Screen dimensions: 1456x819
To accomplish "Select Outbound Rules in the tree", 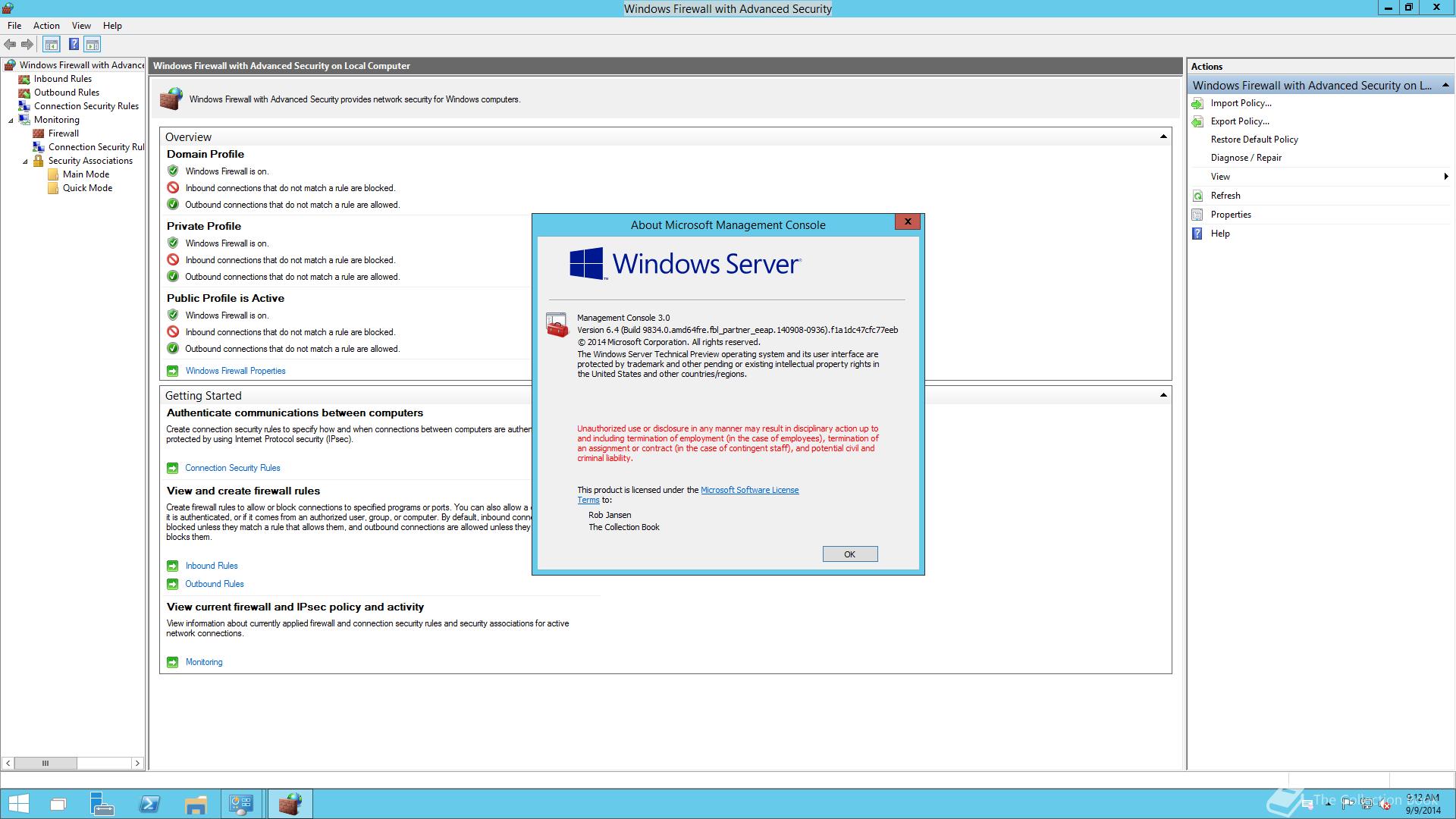I will click(66, 93).
